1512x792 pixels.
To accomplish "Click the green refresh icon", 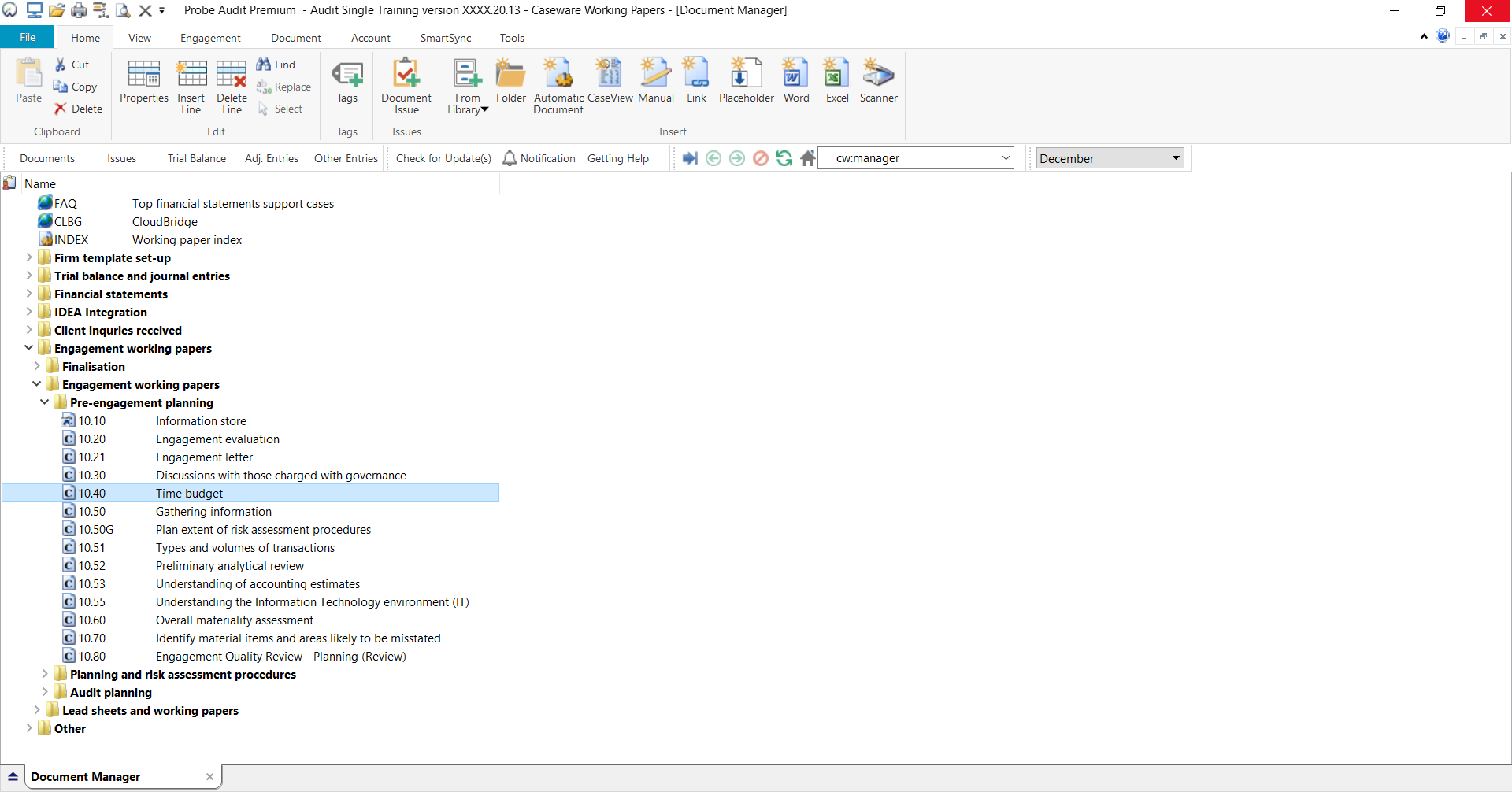I will click(784, 158).
